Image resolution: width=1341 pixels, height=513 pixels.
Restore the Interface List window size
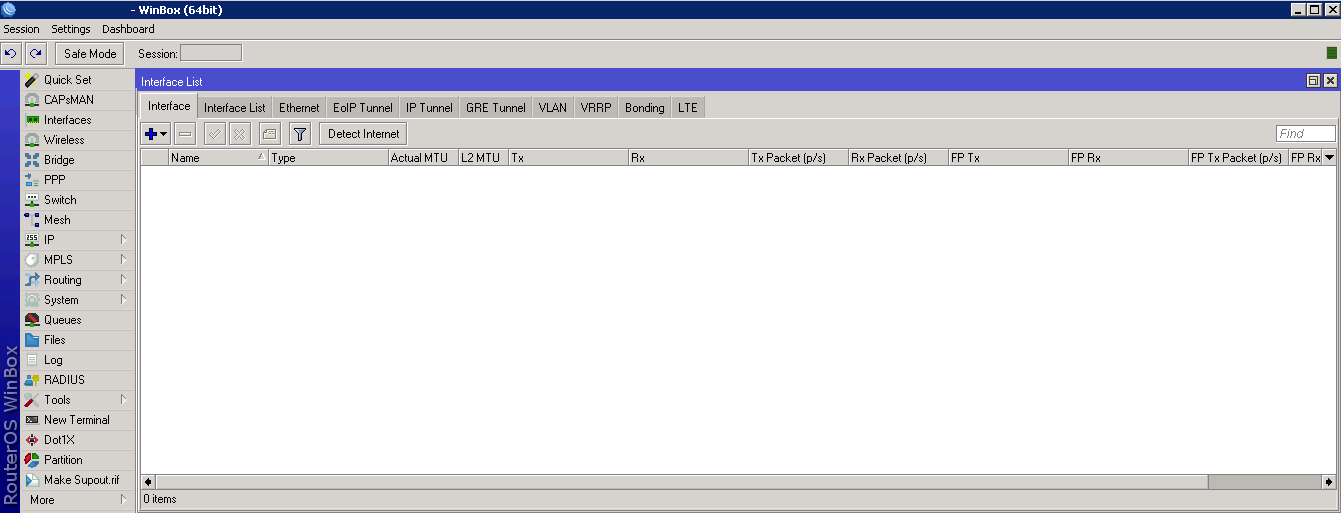point(1314,80)
